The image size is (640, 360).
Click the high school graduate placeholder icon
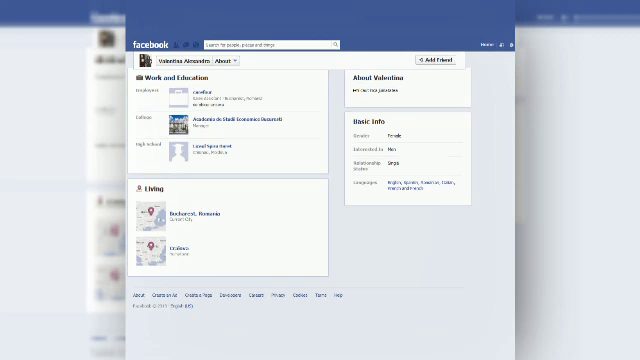click(x=179, y=151)
